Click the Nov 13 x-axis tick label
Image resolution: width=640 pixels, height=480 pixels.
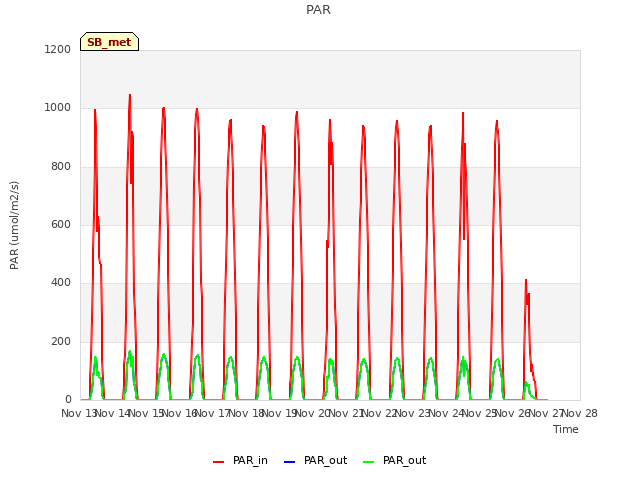(78, 413)
